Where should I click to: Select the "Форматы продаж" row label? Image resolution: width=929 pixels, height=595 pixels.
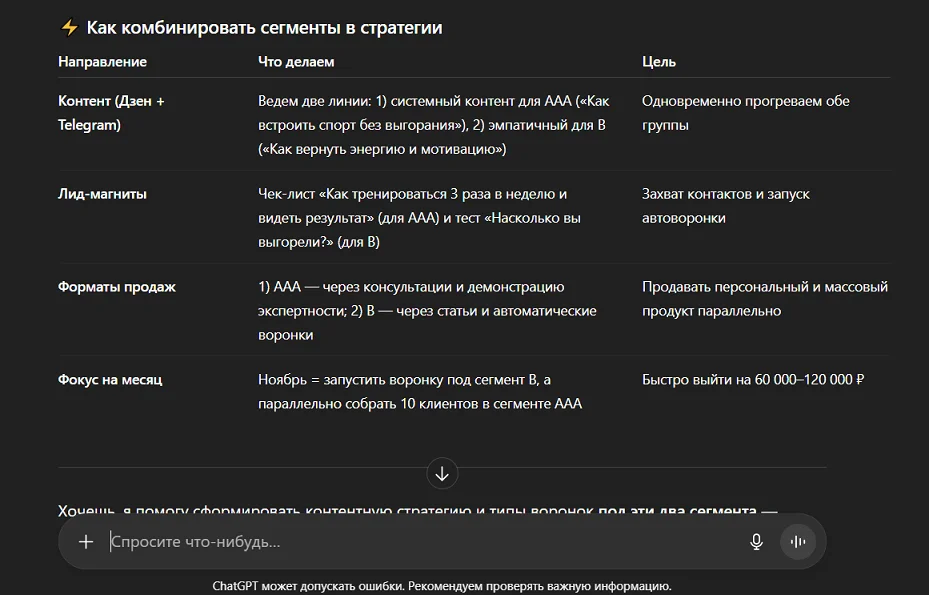click(x=117, y=287)
